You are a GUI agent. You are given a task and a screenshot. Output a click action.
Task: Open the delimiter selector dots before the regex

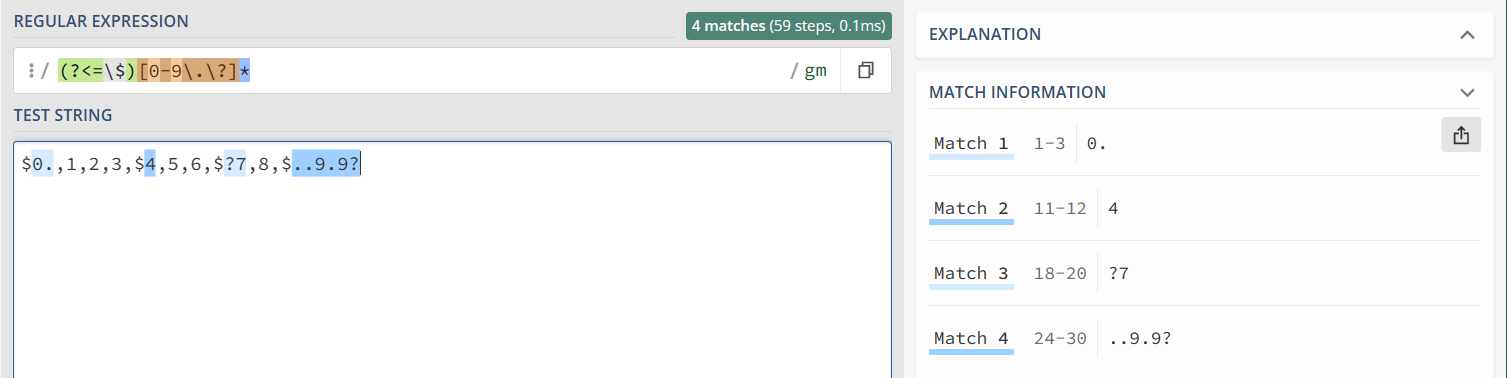click(31, 71)
